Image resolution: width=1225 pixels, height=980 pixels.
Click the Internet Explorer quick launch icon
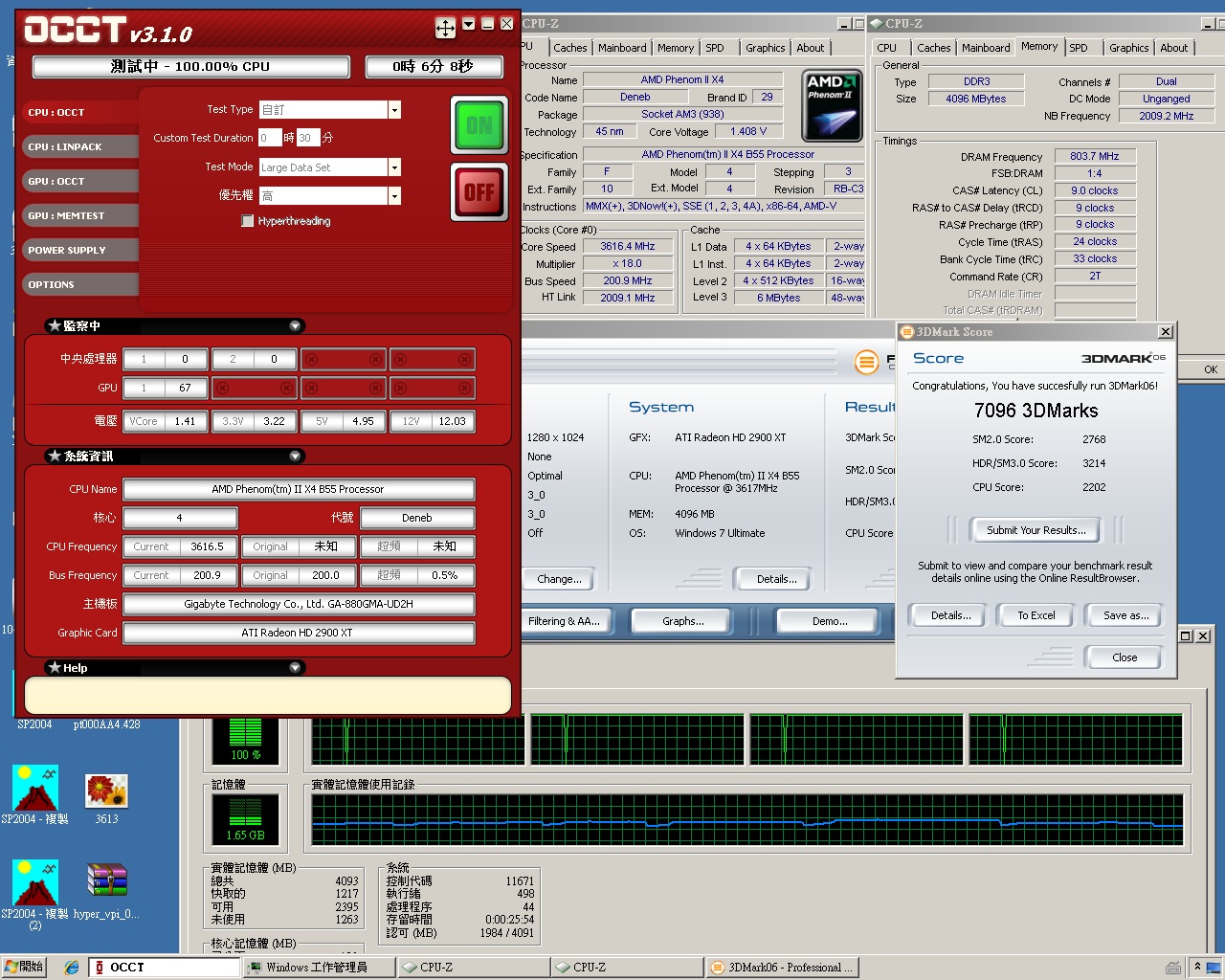point(72,968)
